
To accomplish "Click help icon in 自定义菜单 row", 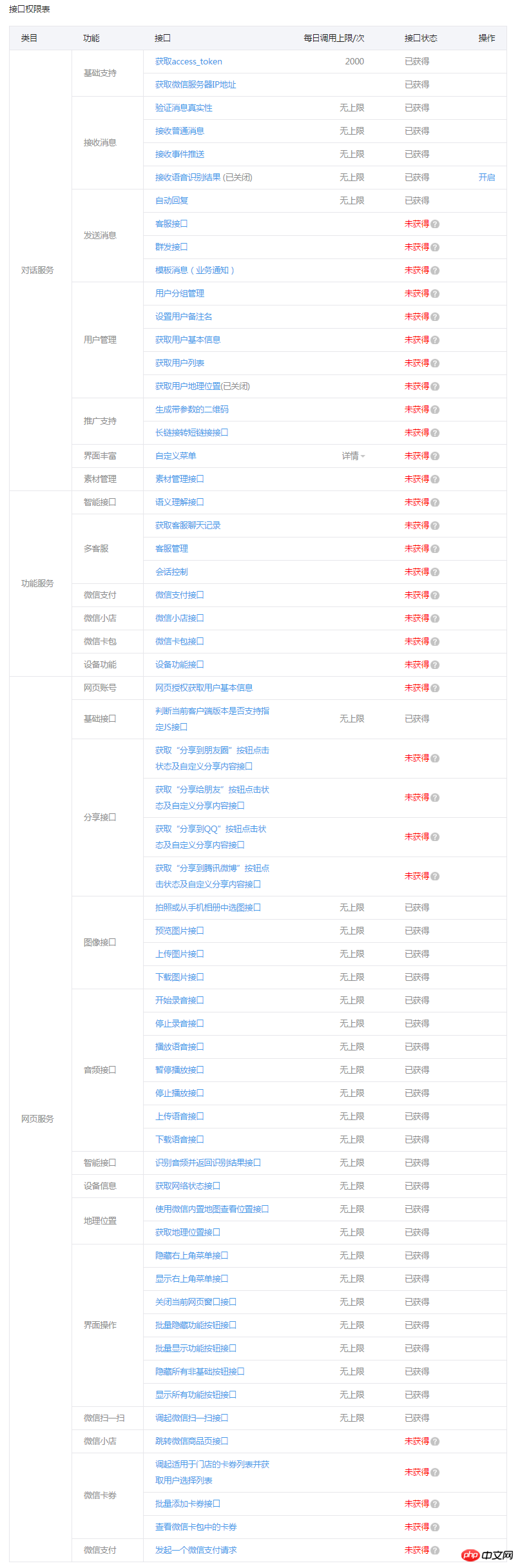I will 435,456.
